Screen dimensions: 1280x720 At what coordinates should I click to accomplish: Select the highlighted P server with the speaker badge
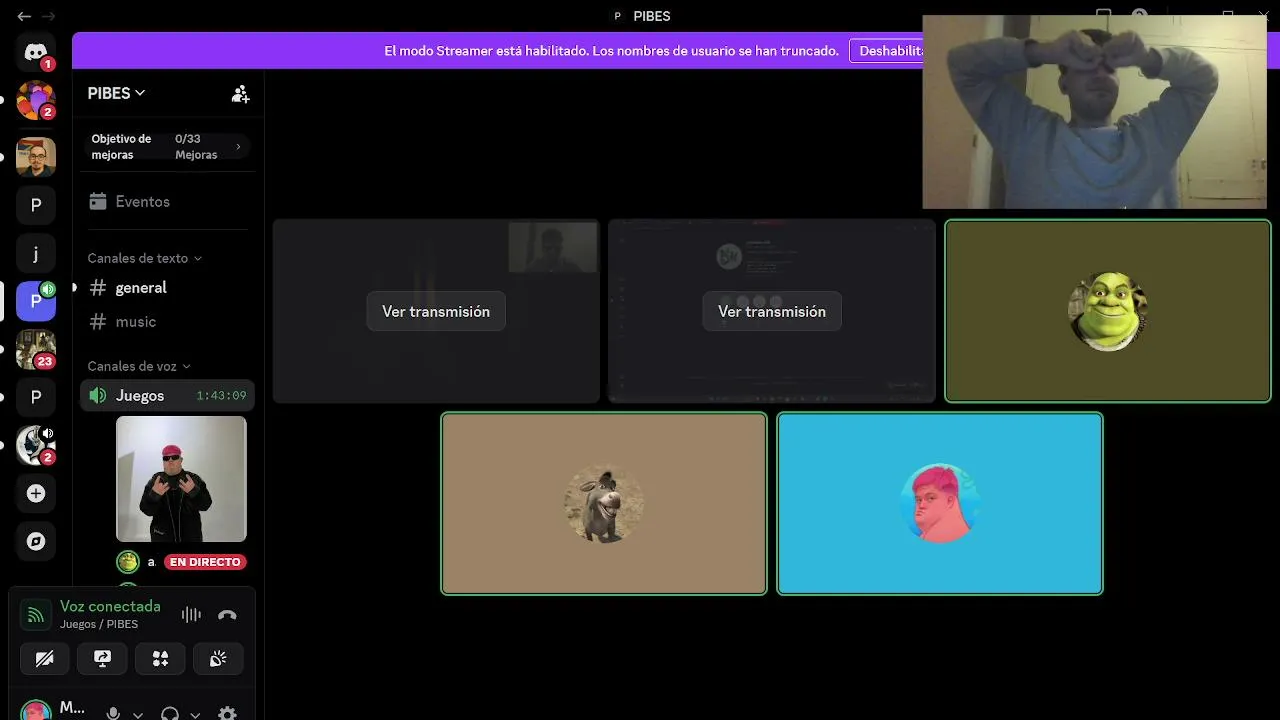pos(36,301)
